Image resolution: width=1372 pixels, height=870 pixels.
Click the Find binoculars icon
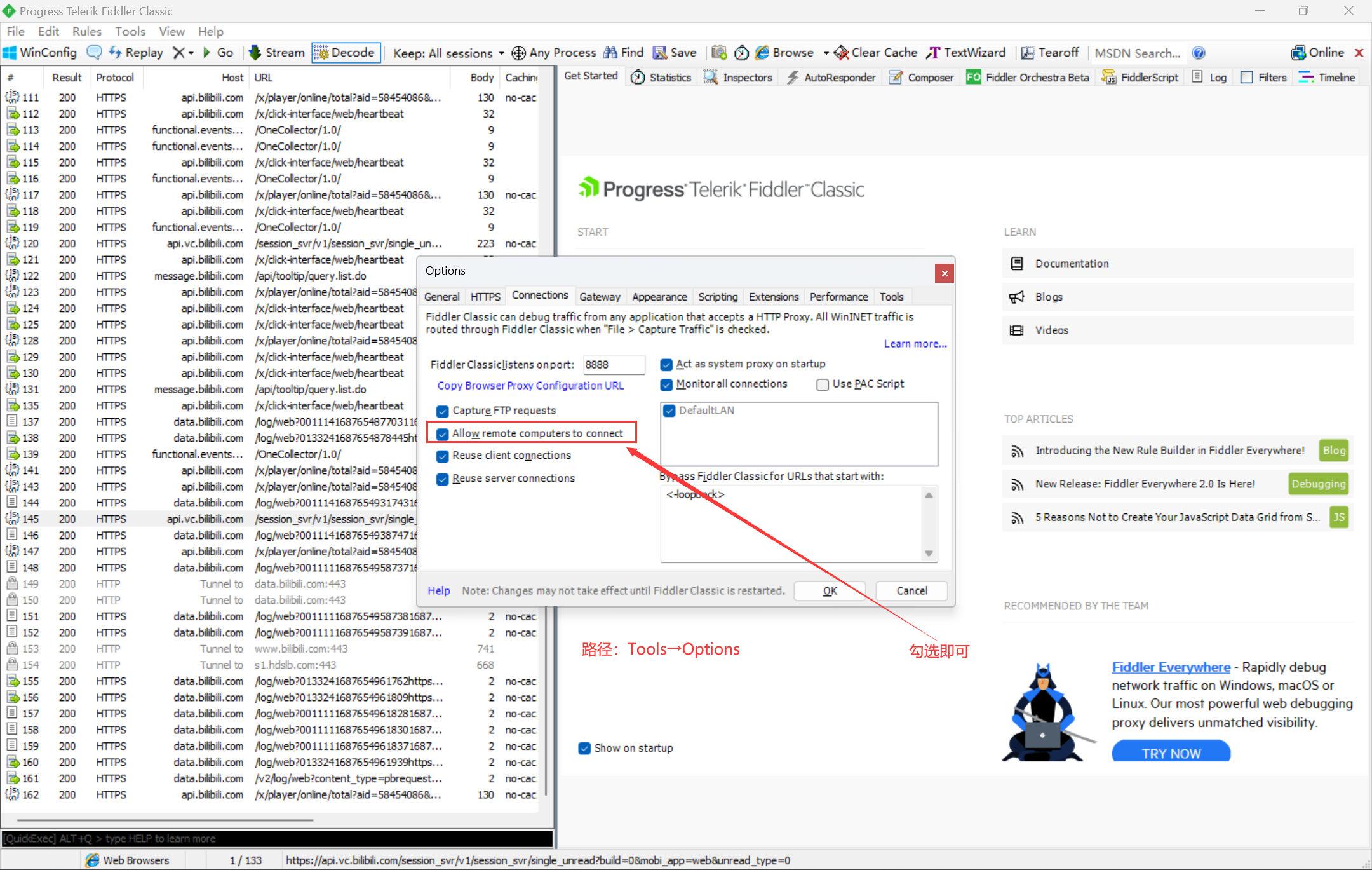click(610, 53)
